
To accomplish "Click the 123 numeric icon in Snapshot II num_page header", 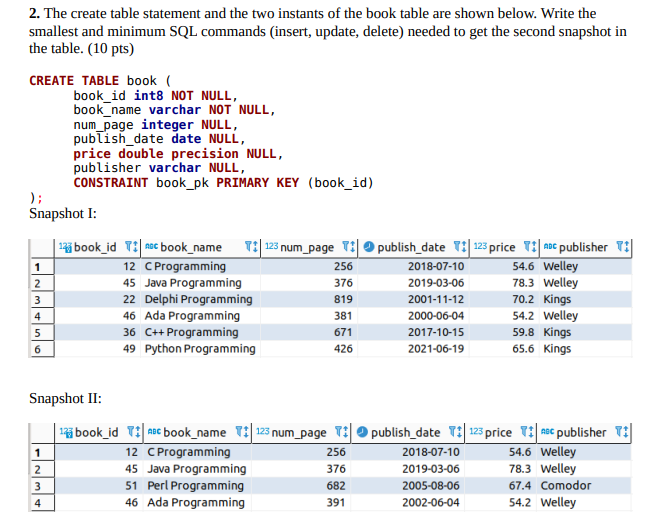I will (x=263, y=431).
